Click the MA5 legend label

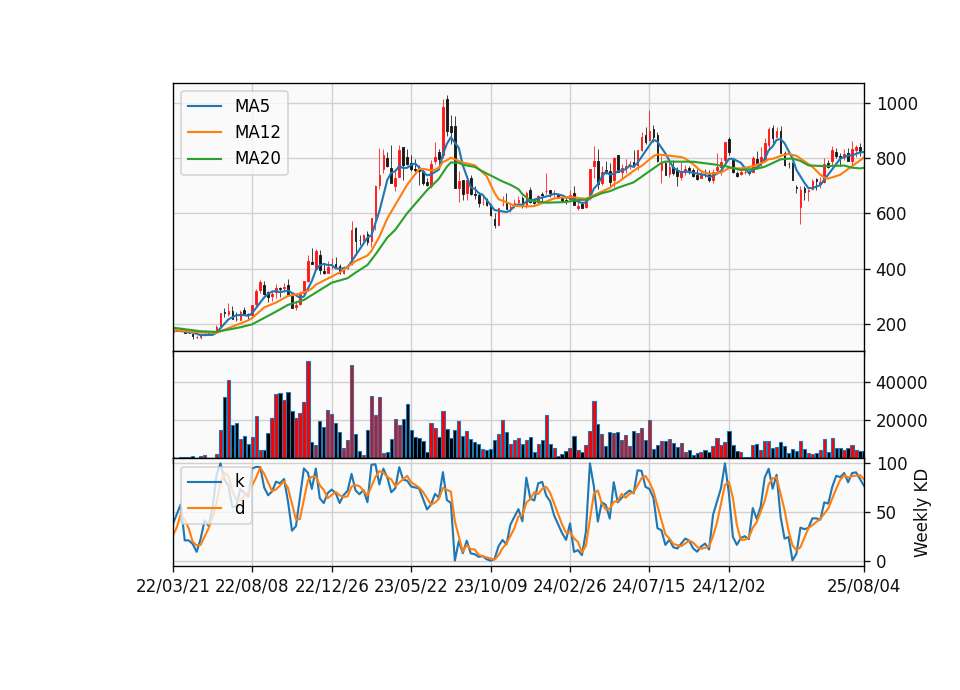[252, 106]
